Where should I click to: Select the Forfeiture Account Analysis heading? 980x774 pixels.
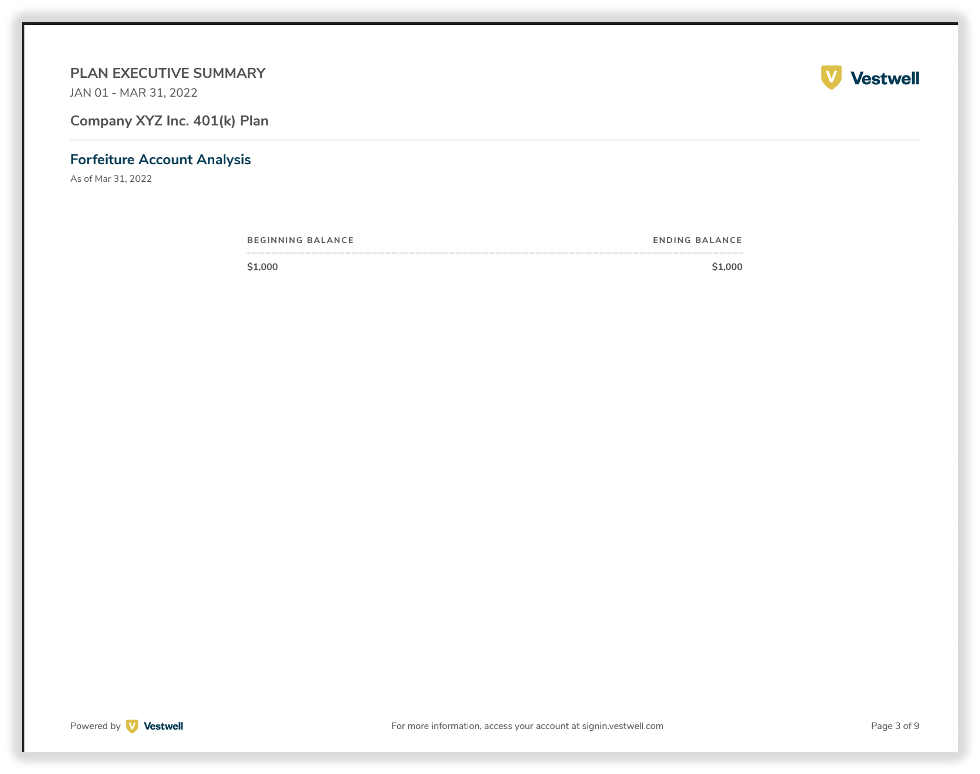[x=160, y=159]
